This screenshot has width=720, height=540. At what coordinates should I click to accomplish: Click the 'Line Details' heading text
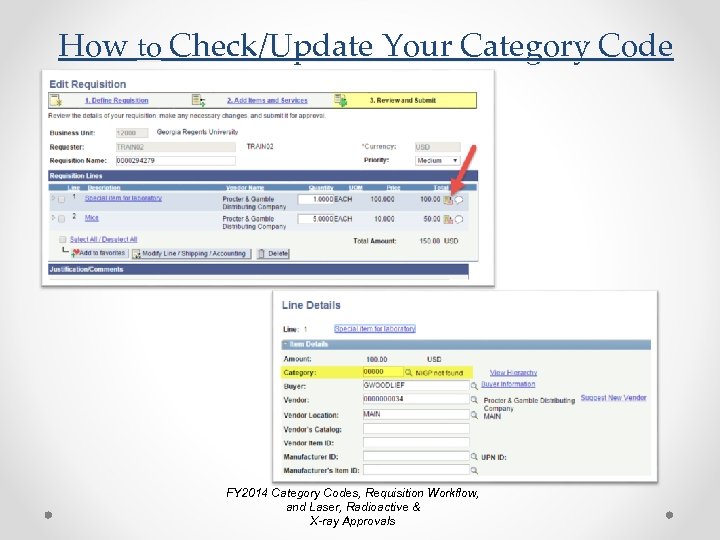tap(311, 305)
